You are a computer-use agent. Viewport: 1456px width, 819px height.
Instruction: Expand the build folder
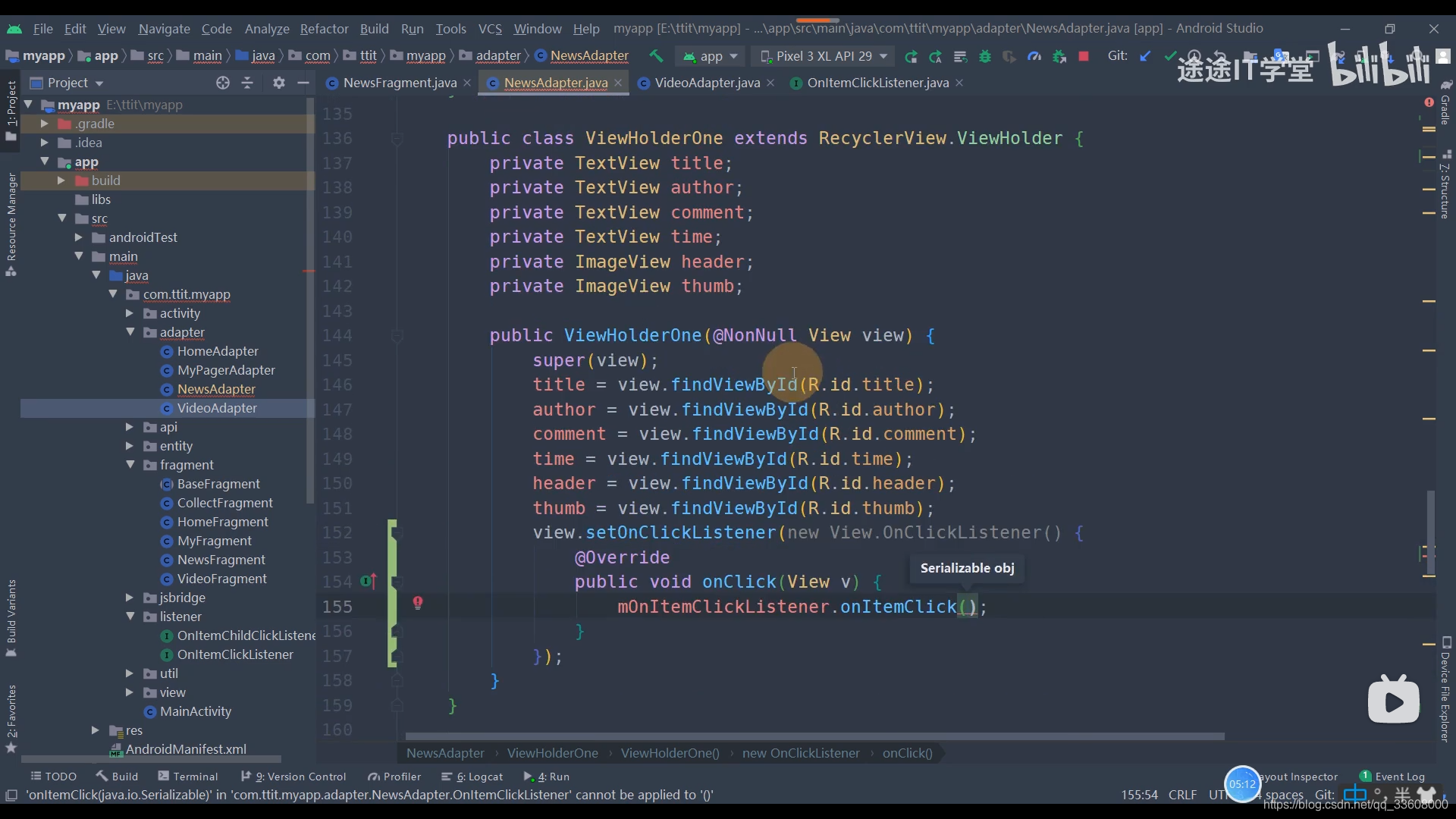click(61, 180)
